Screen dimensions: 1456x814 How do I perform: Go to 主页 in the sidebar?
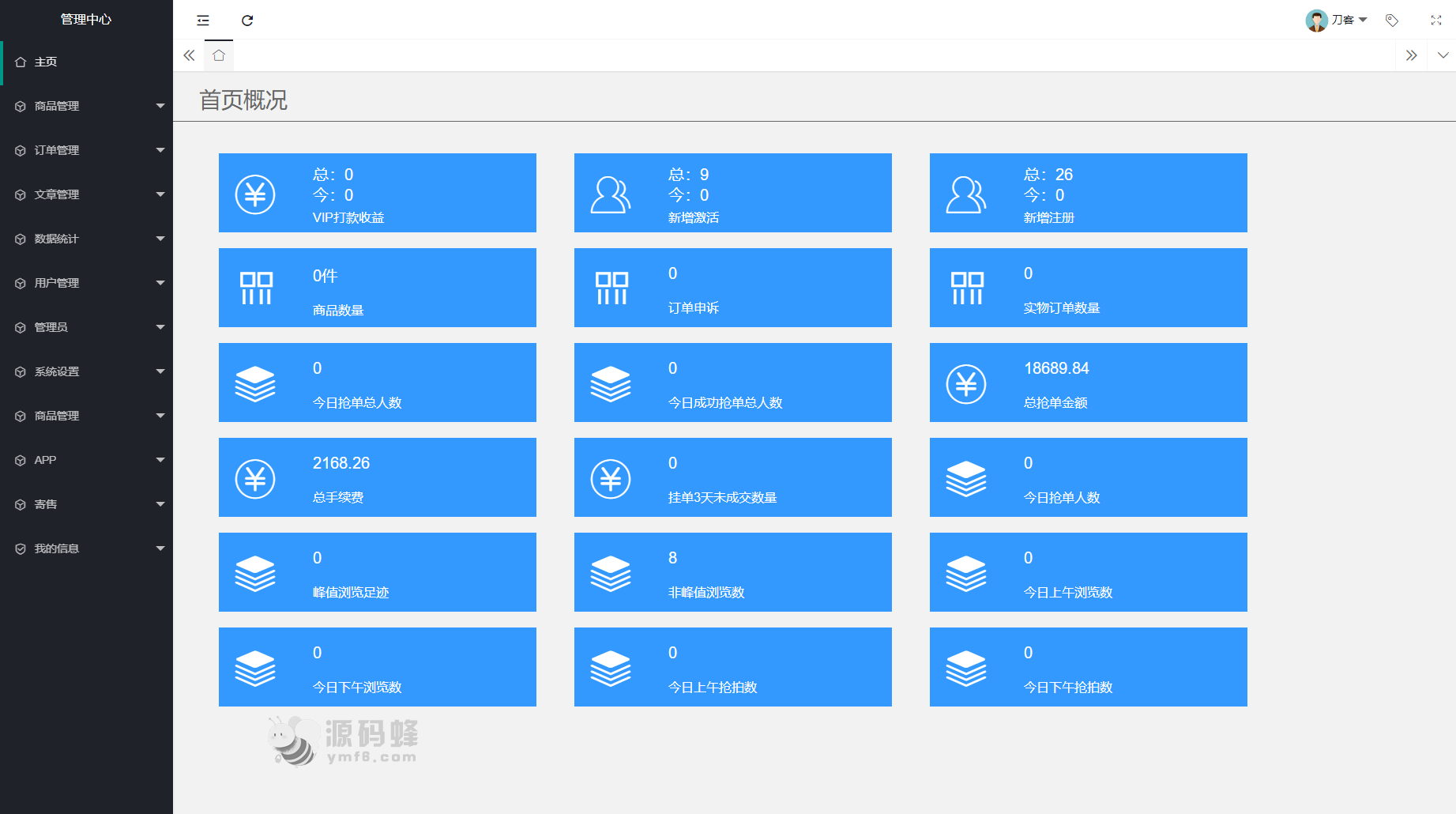(x=86, y=62)
